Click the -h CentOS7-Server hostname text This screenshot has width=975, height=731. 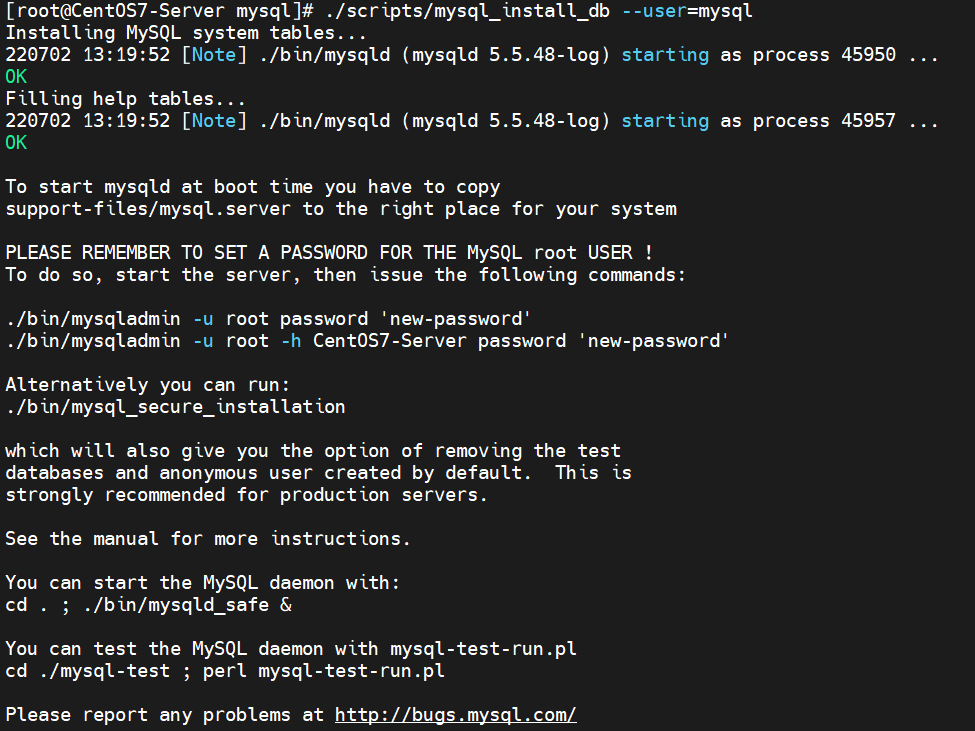click(374, 341)
